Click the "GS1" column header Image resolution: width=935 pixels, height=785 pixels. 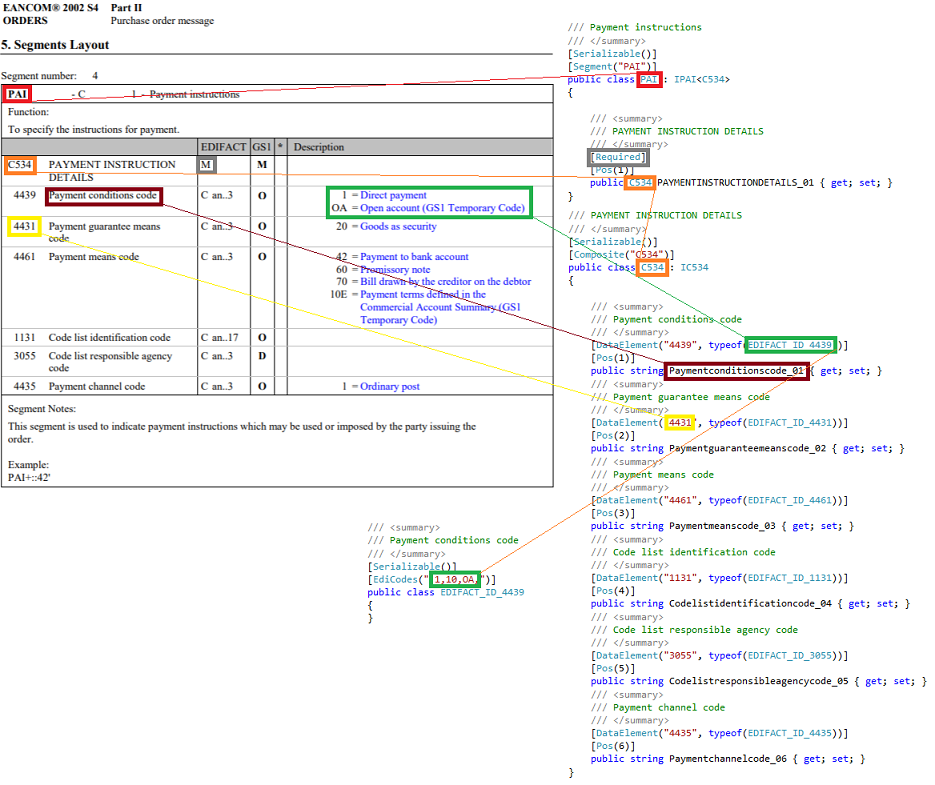pos(262,147)
